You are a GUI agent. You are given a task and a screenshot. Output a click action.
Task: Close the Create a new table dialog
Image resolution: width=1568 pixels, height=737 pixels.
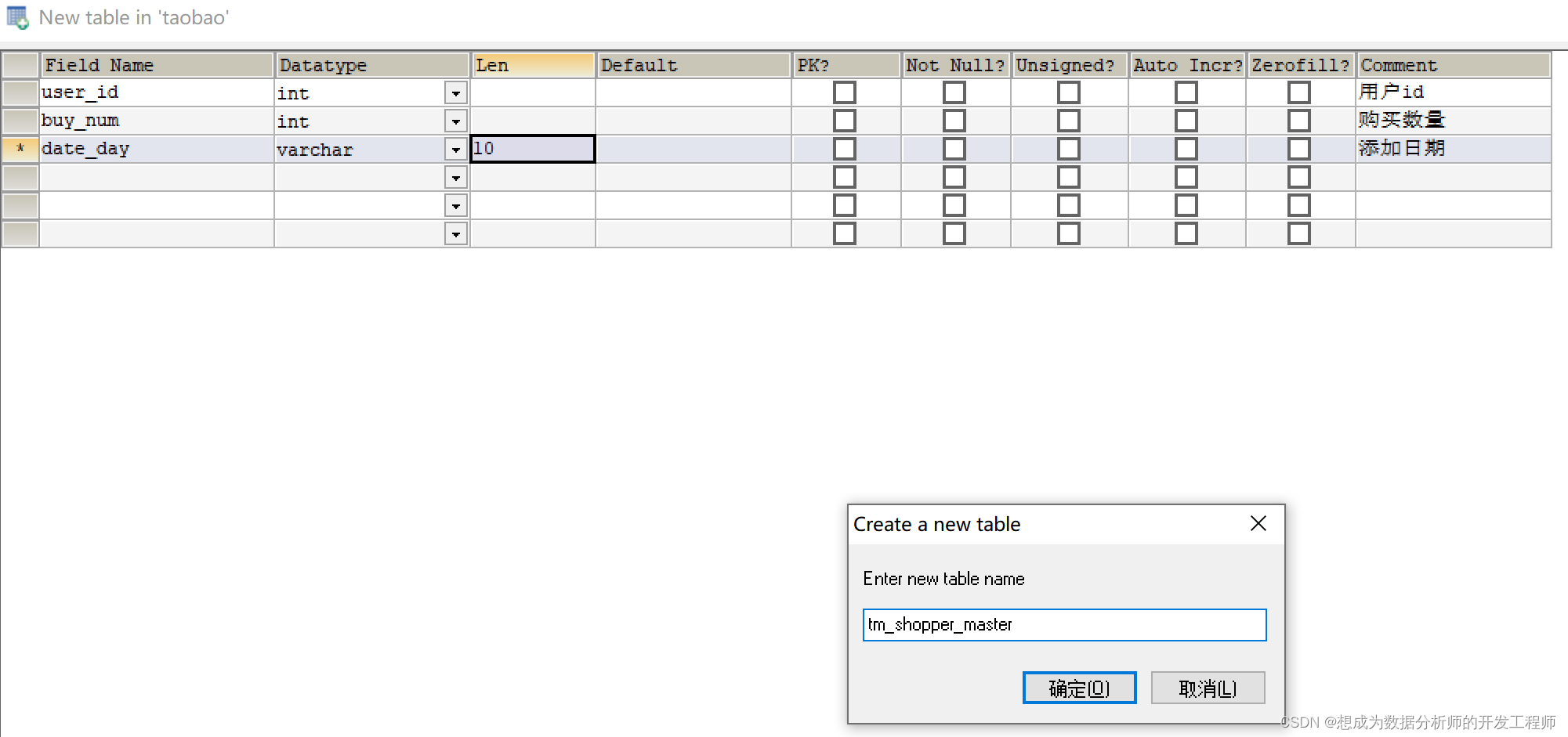click(1258, 523)
